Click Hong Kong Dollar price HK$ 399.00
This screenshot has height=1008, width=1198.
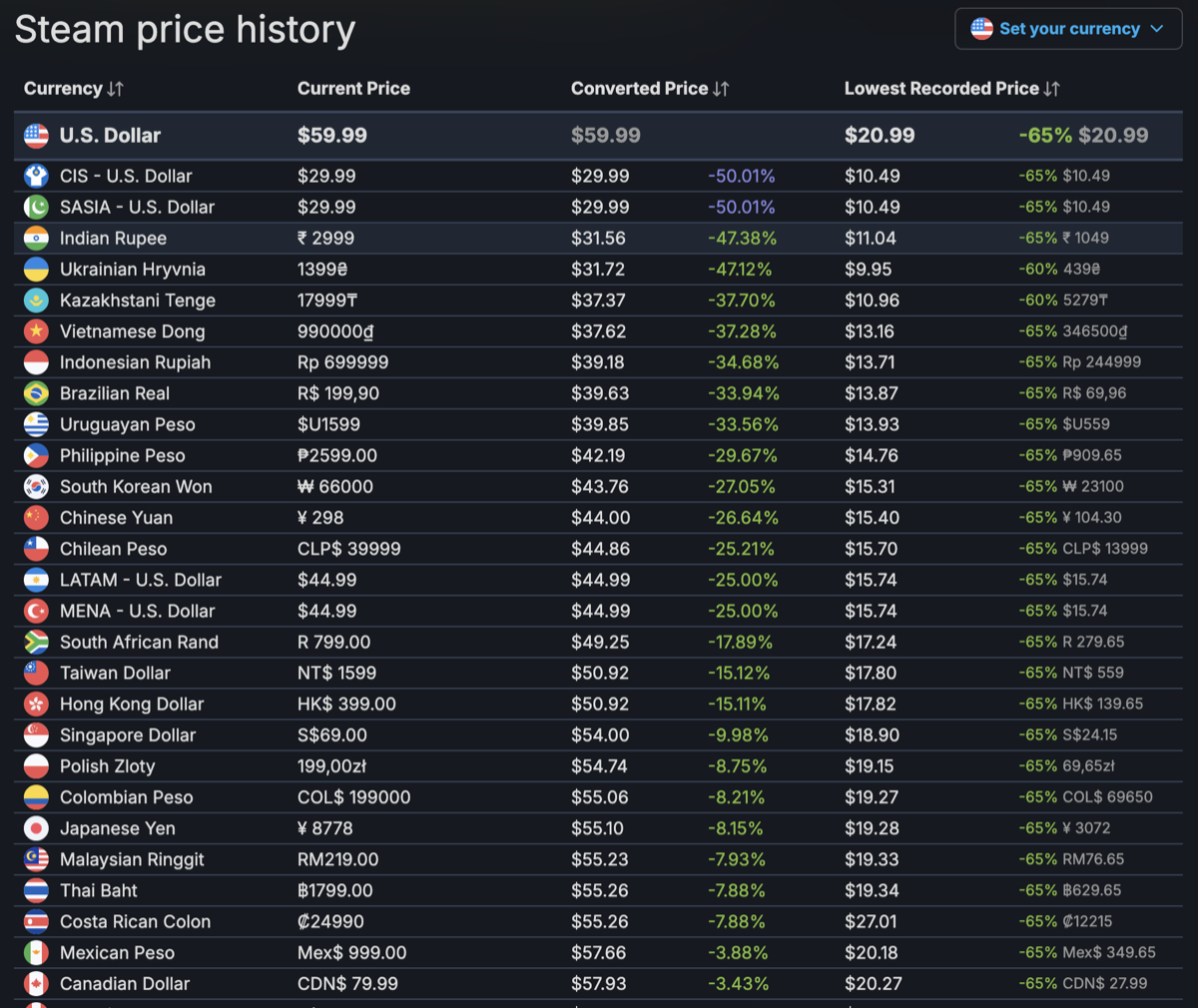[x=346, y=704]
